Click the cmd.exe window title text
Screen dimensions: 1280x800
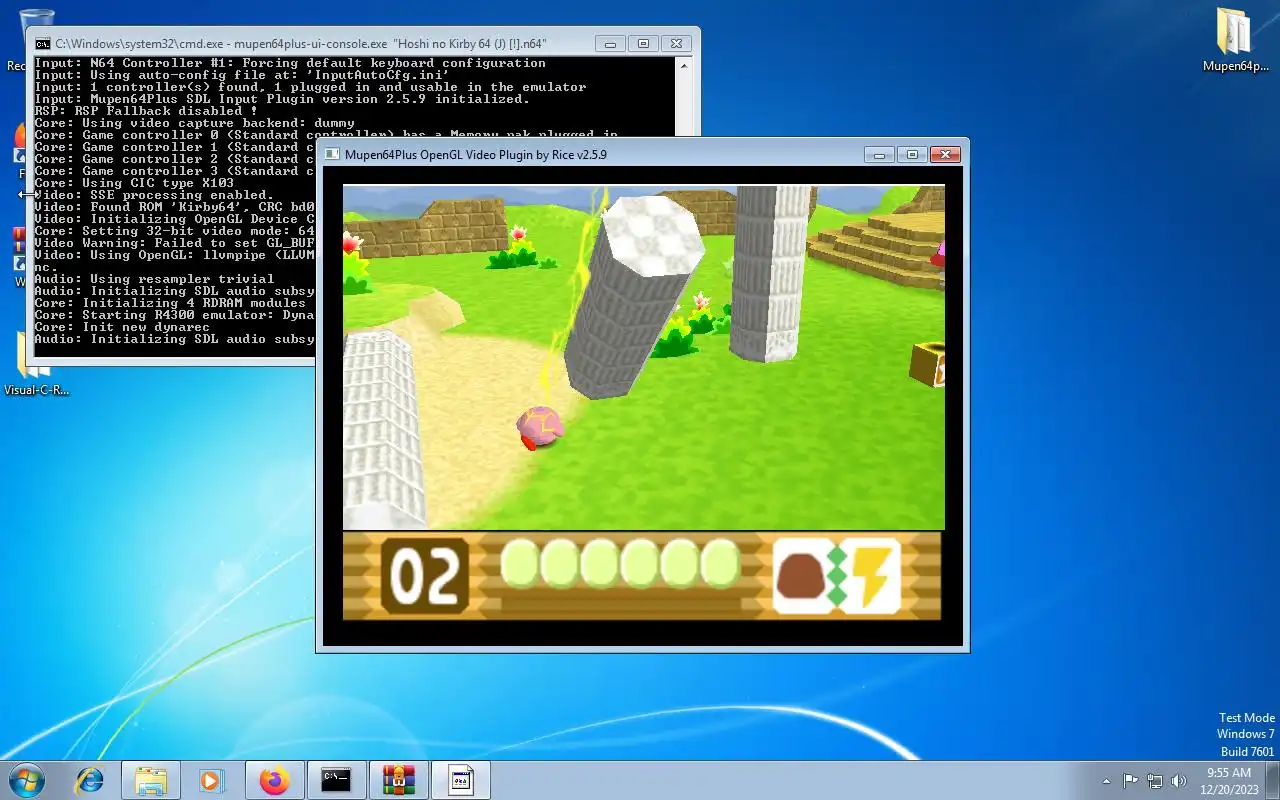[x=301, y=44]
